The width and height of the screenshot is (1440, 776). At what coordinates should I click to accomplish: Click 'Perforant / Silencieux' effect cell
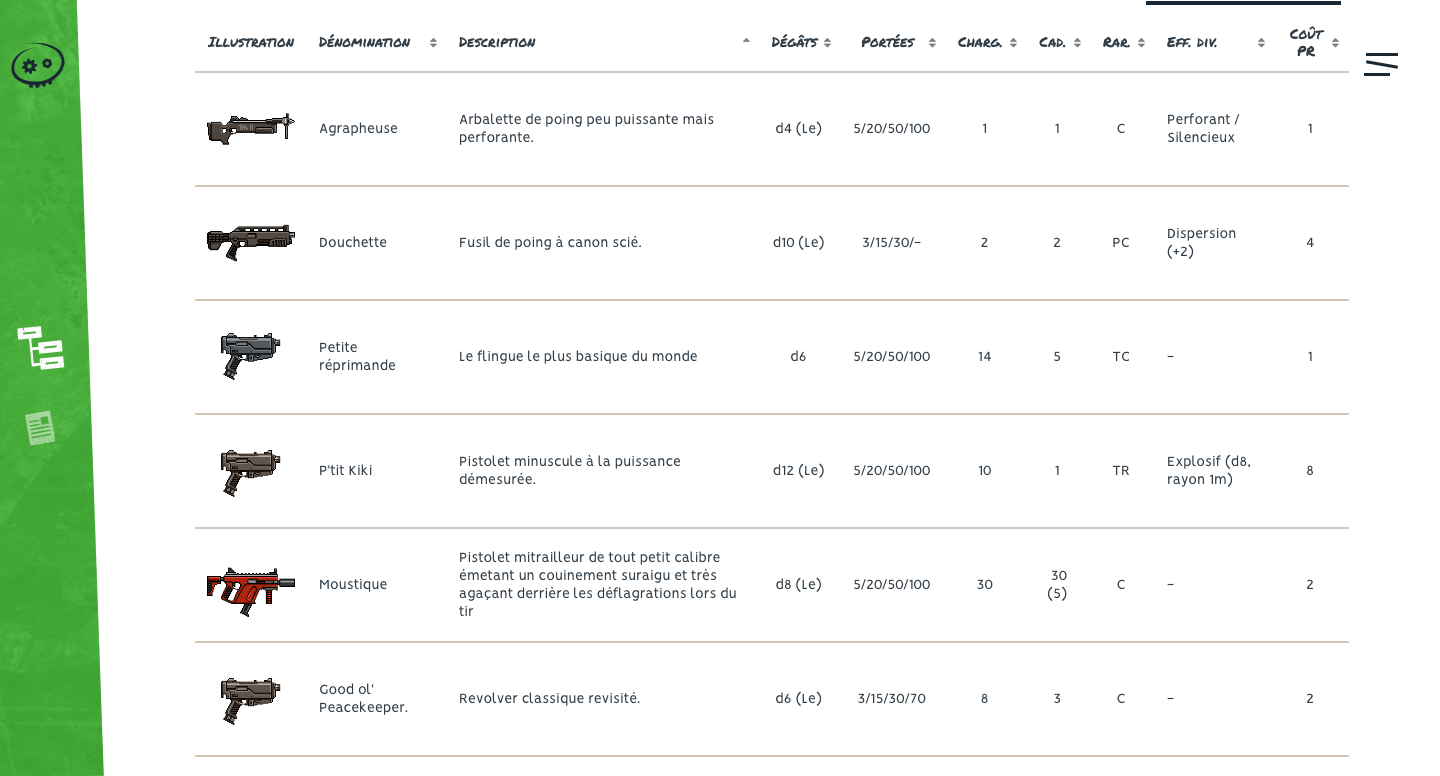[x=1203, y=129]
